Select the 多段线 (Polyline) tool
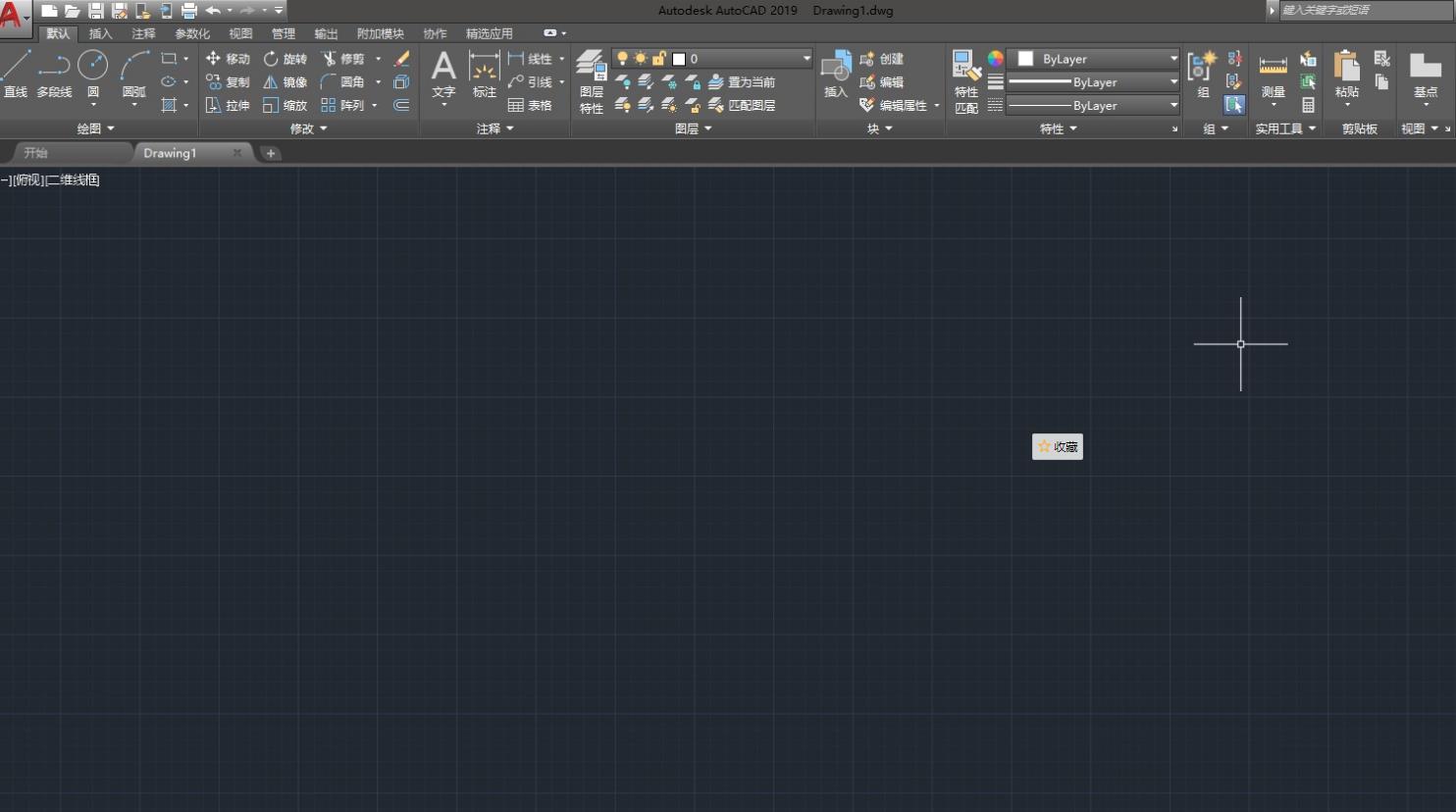This screenshot has height=812, width=1456. (54, 75)
